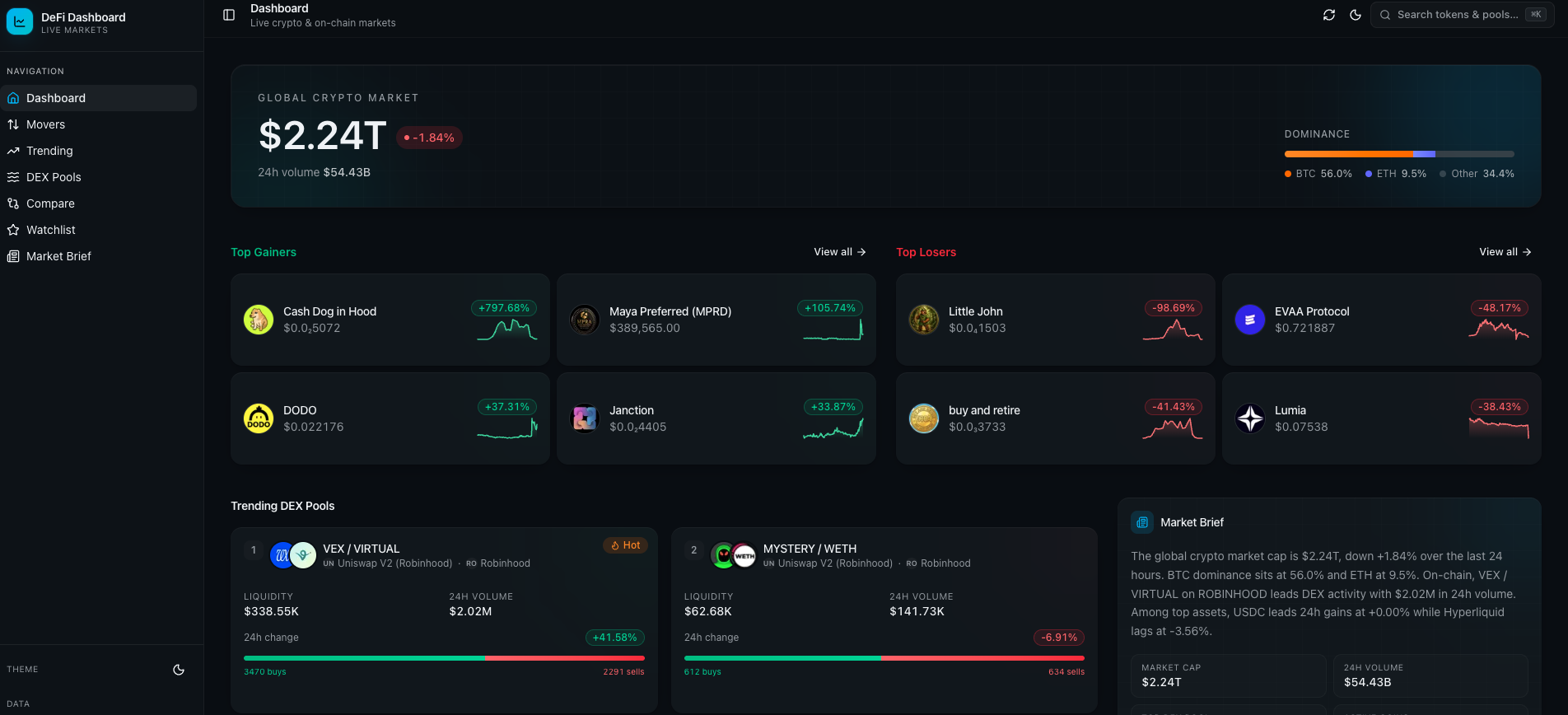Image resolution: width=1568 pixels, height=715 pixels.
Task: Click the MYSTERY / WETH buys-sells ratio bar
Action: [x=884, y=658]
